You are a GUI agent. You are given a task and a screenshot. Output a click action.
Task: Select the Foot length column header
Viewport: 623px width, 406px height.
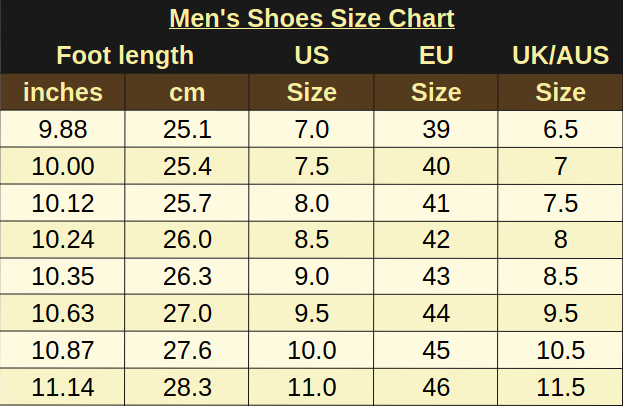point(125,55)
